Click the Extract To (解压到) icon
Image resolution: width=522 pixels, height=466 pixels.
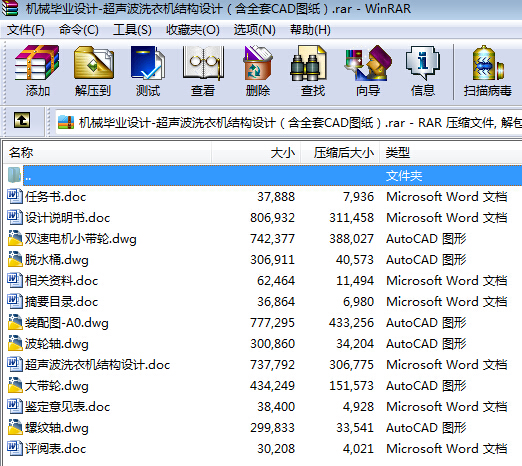(x=94, y=63)
